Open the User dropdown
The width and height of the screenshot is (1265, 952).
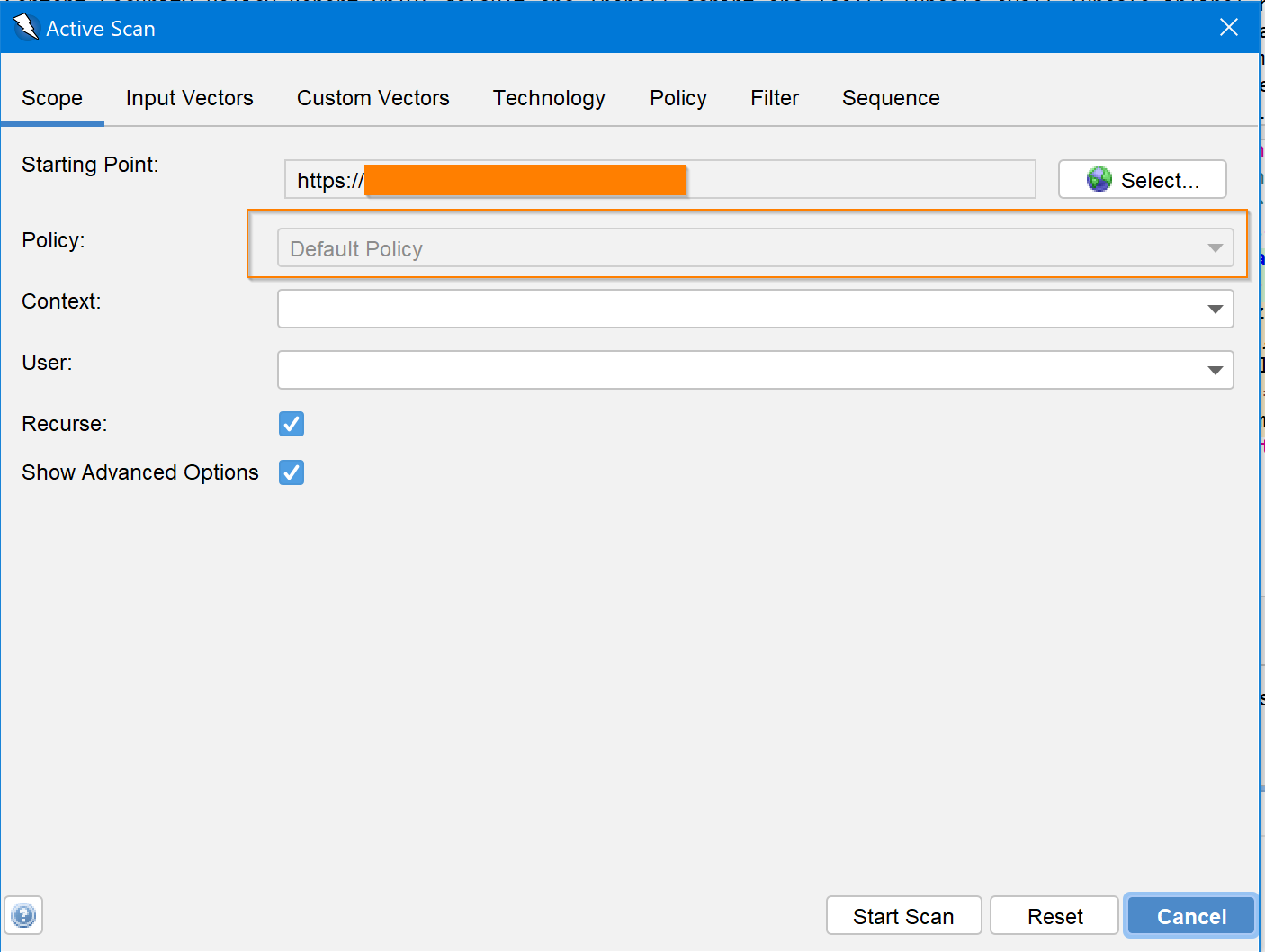[x=1216, y=370]
